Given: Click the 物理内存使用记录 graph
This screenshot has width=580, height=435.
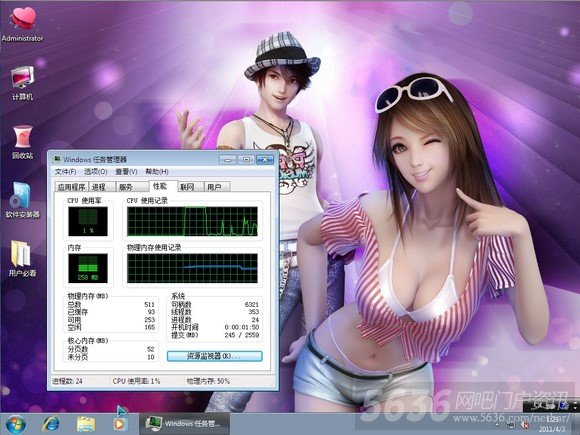Looking at the screenshot, I should [192, 268].
